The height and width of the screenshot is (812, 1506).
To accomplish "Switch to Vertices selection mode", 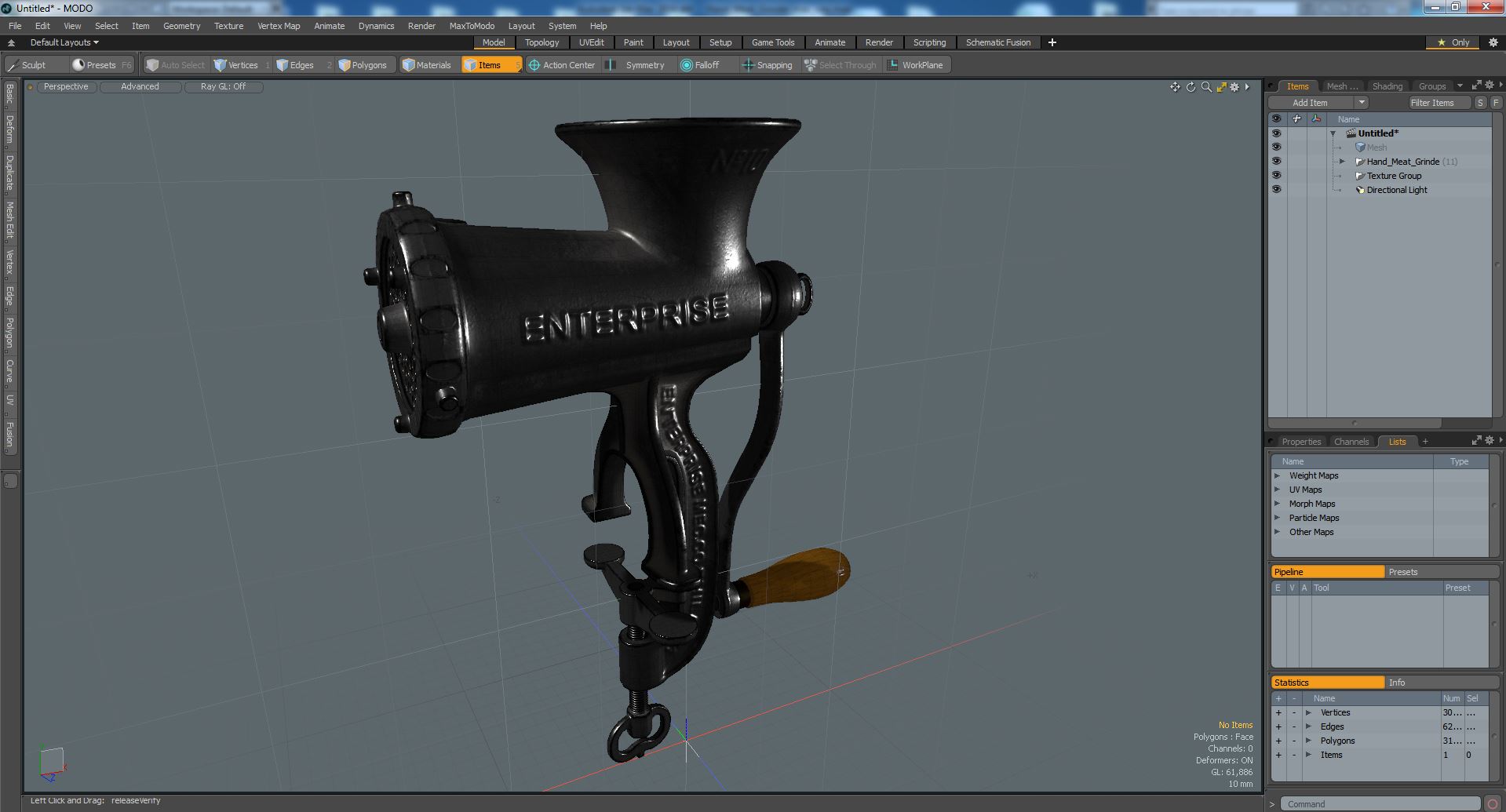I will coord(235,65).
